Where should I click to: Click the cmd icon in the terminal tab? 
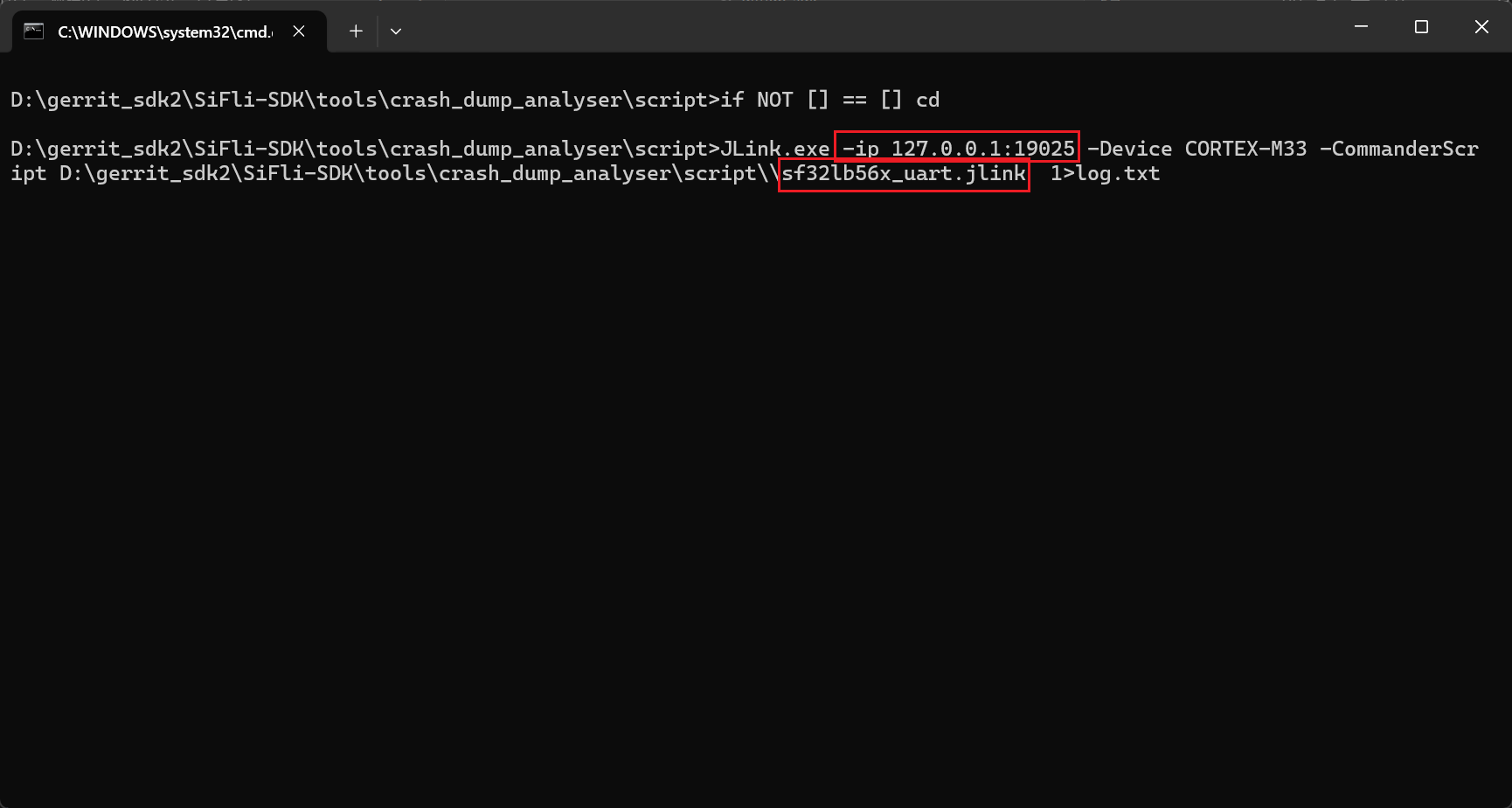pyautogui.click(x=34, y=31)
